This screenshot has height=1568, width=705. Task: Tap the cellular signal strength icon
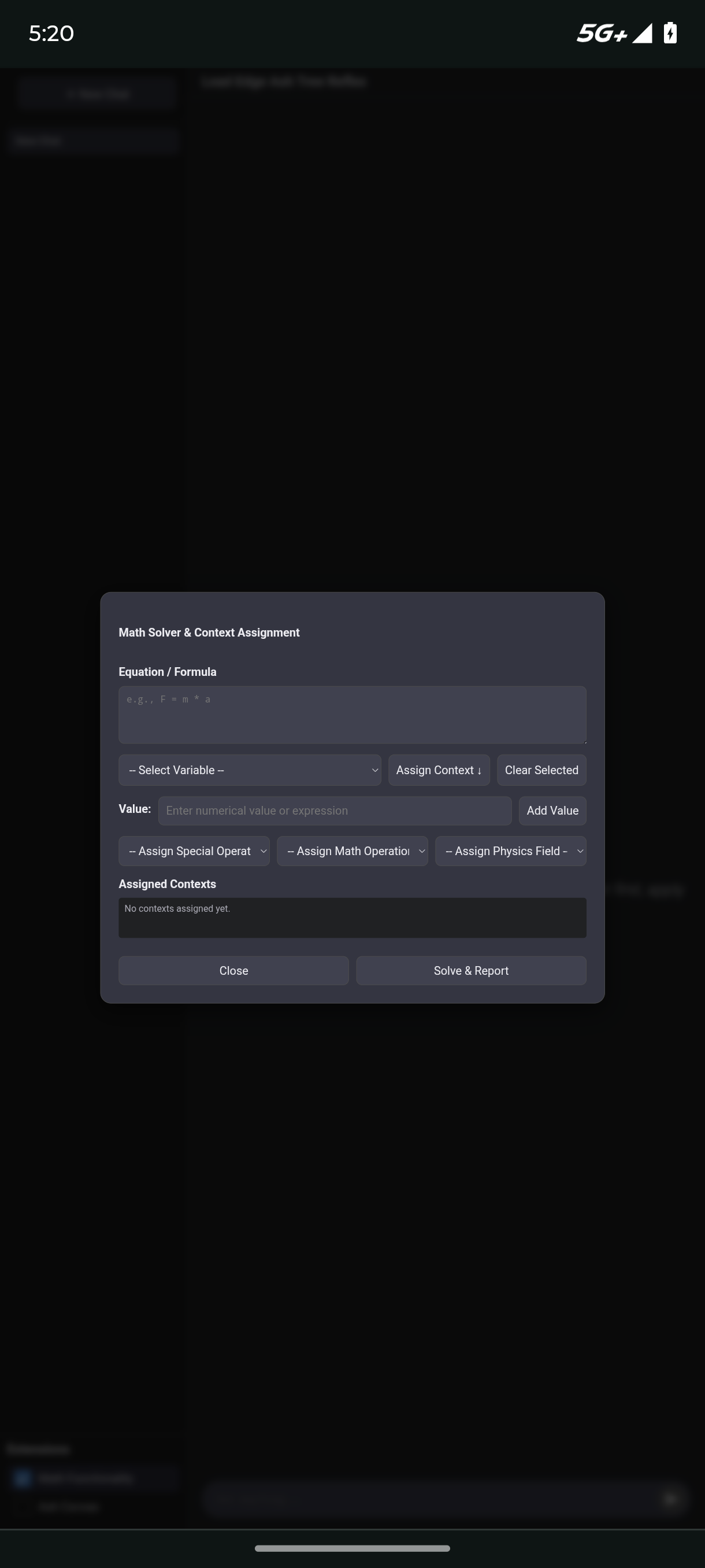(x=642, y=33)
